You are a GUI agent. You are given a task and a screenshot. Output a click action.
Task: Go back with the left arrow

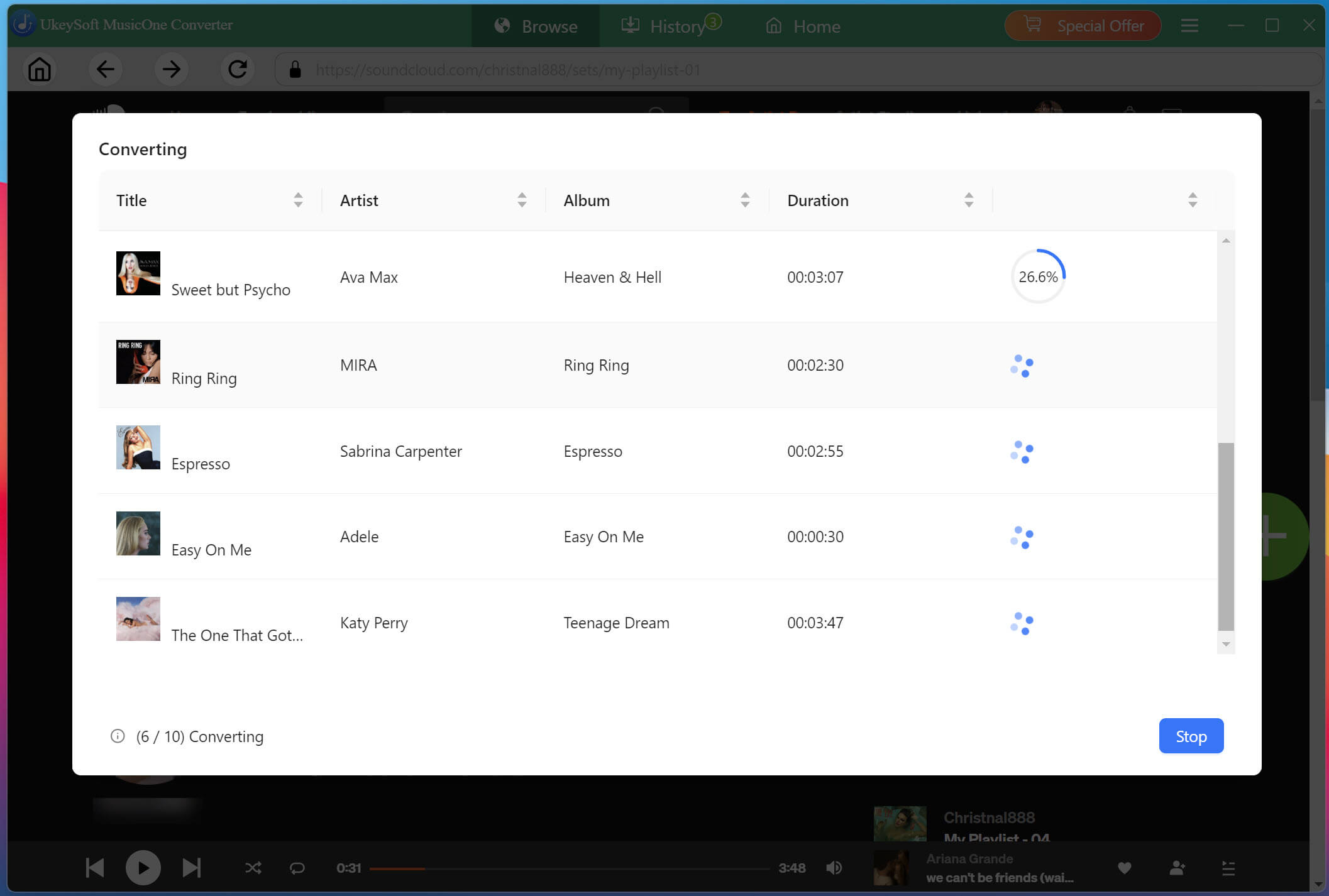click(105, 69)
